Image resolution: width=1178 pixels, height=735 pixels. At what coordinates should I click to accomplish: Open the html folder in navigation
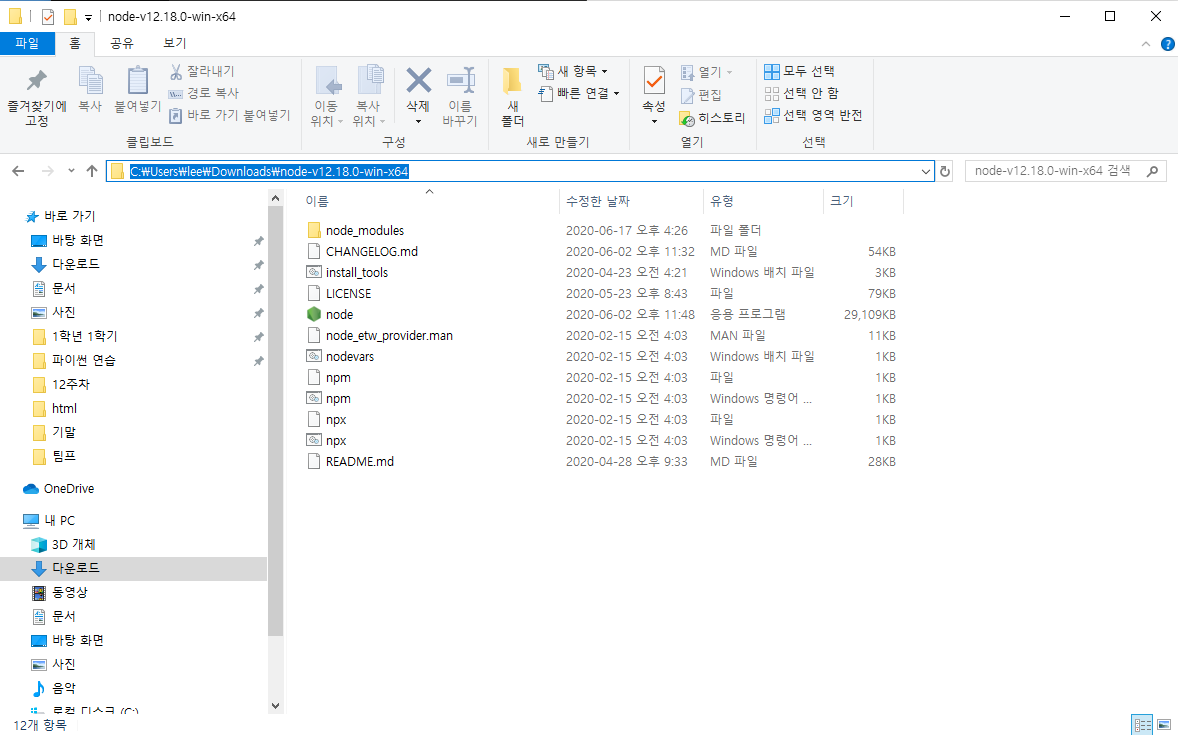click(x=64, y=409)
